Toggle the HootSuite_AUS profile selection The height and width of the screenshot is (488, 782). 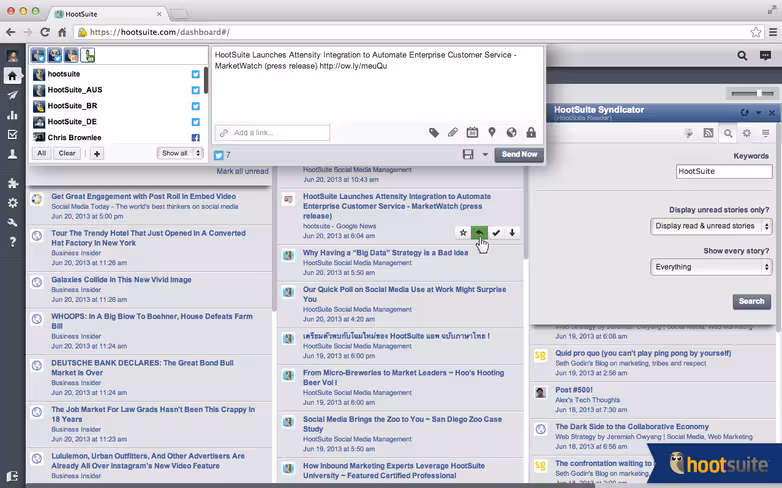tap(117, 90)
